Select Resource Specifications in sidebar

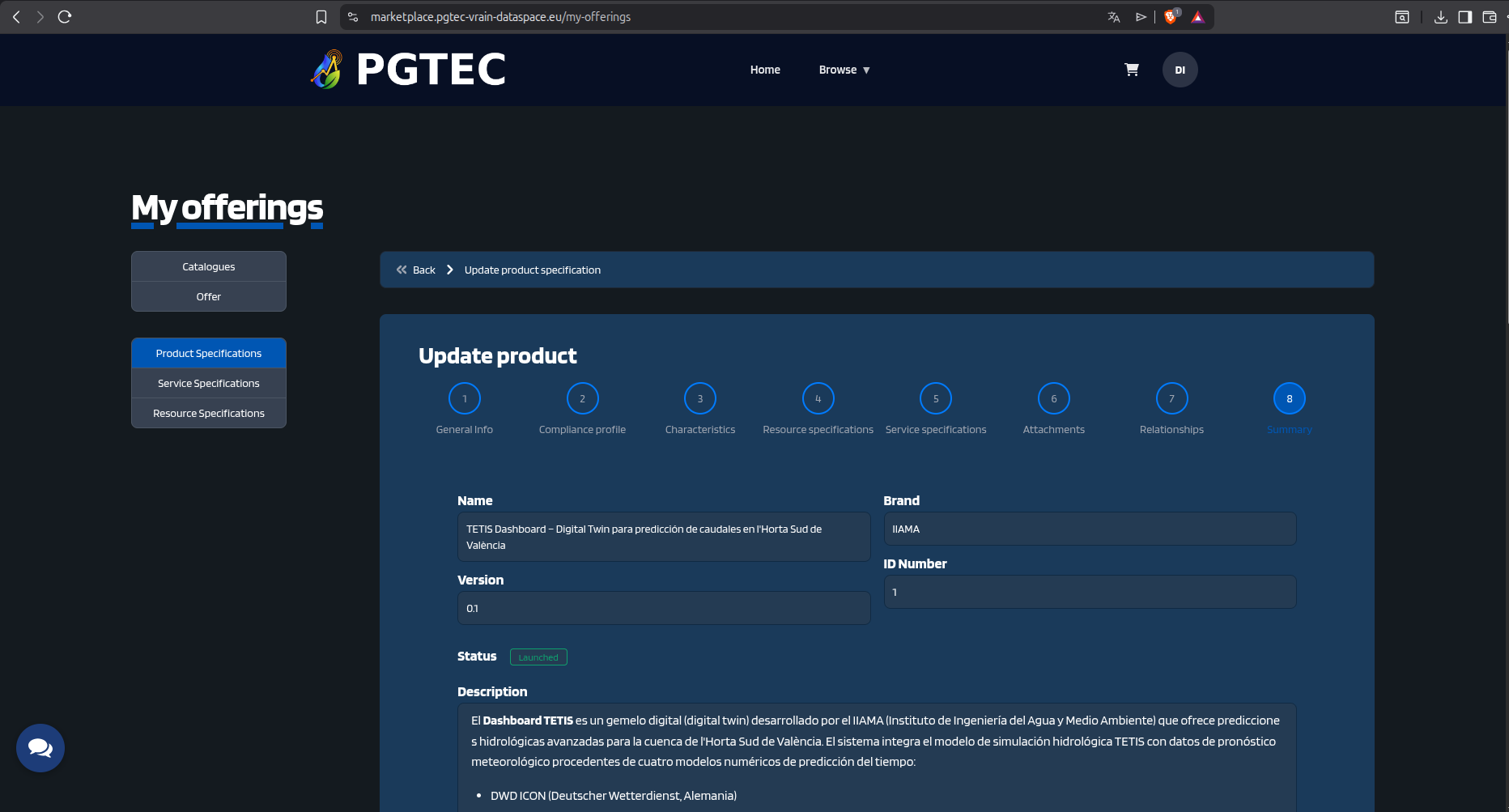pyautogui.click(x=209, y=413)
